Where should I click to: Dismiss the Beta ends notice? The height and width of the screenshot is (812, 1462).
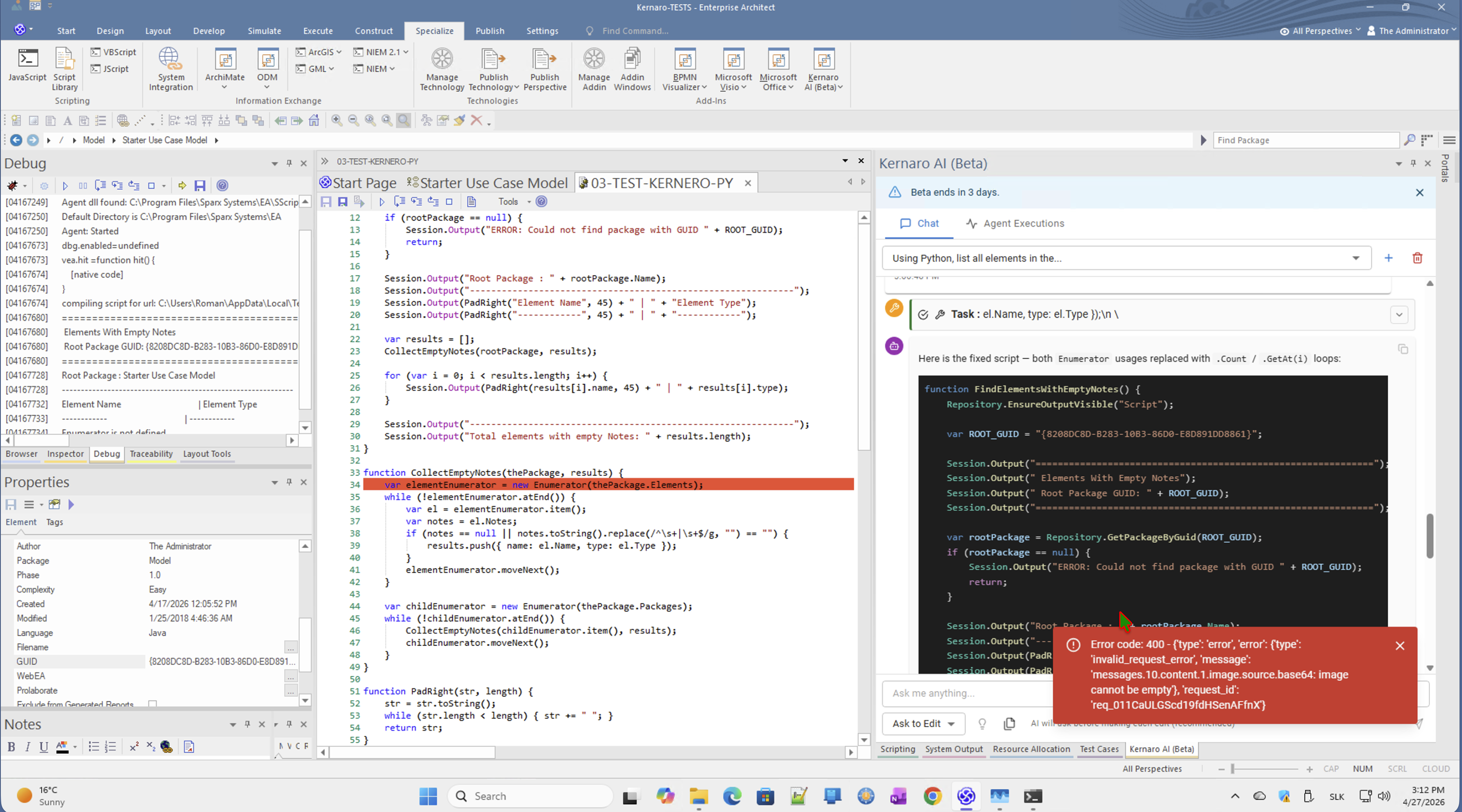[1419, 192]
